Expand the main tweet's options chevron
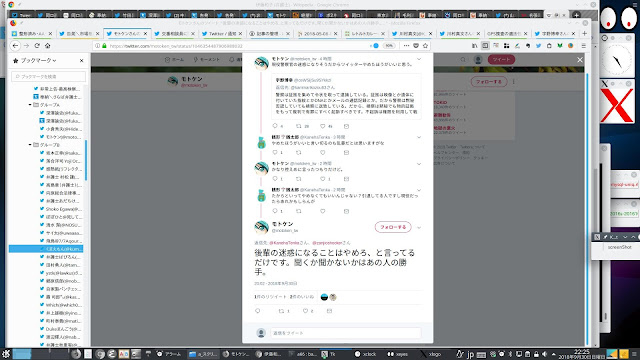This screenshot has width=640, height=360. pyautogui.click(x=419, y=227)
